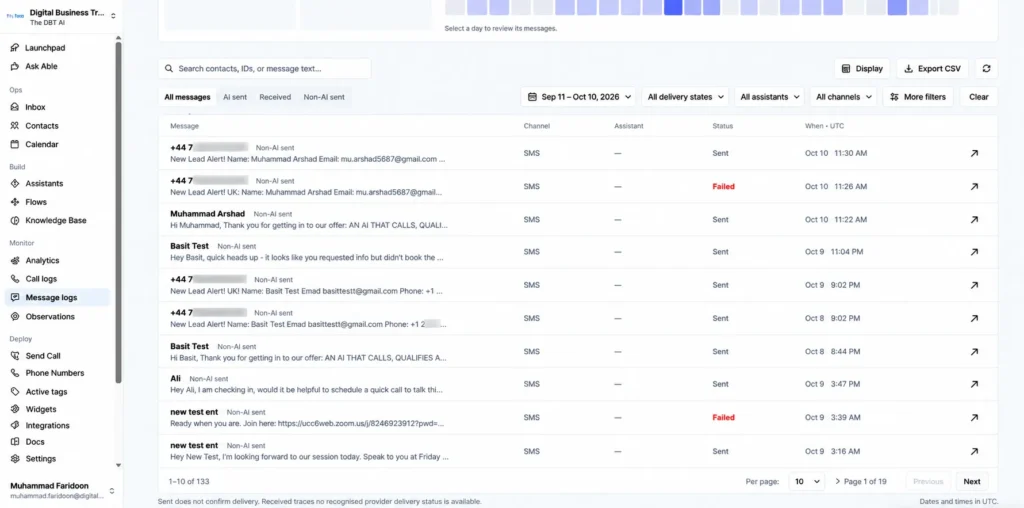The width and height of the screenshot is (1024, 508).
Task: Open the Muhammad Arshad message row
Action: [x=578, y=220]
